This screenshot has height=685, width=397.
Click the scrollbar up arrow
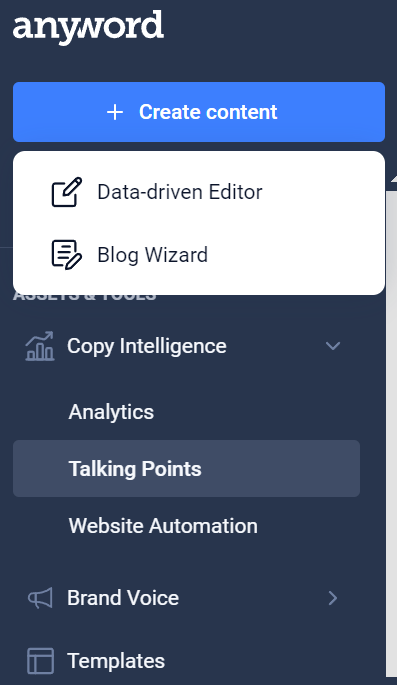394,179
